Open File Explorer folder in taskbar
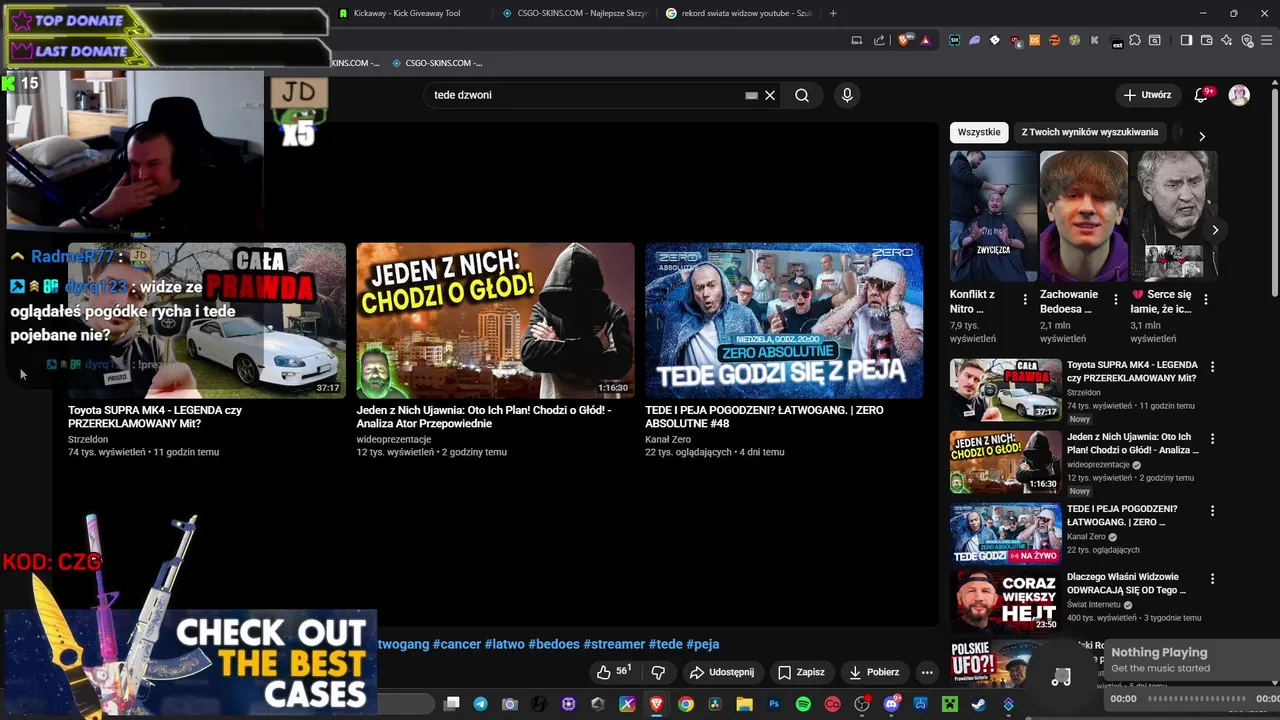 pos(744,704)
